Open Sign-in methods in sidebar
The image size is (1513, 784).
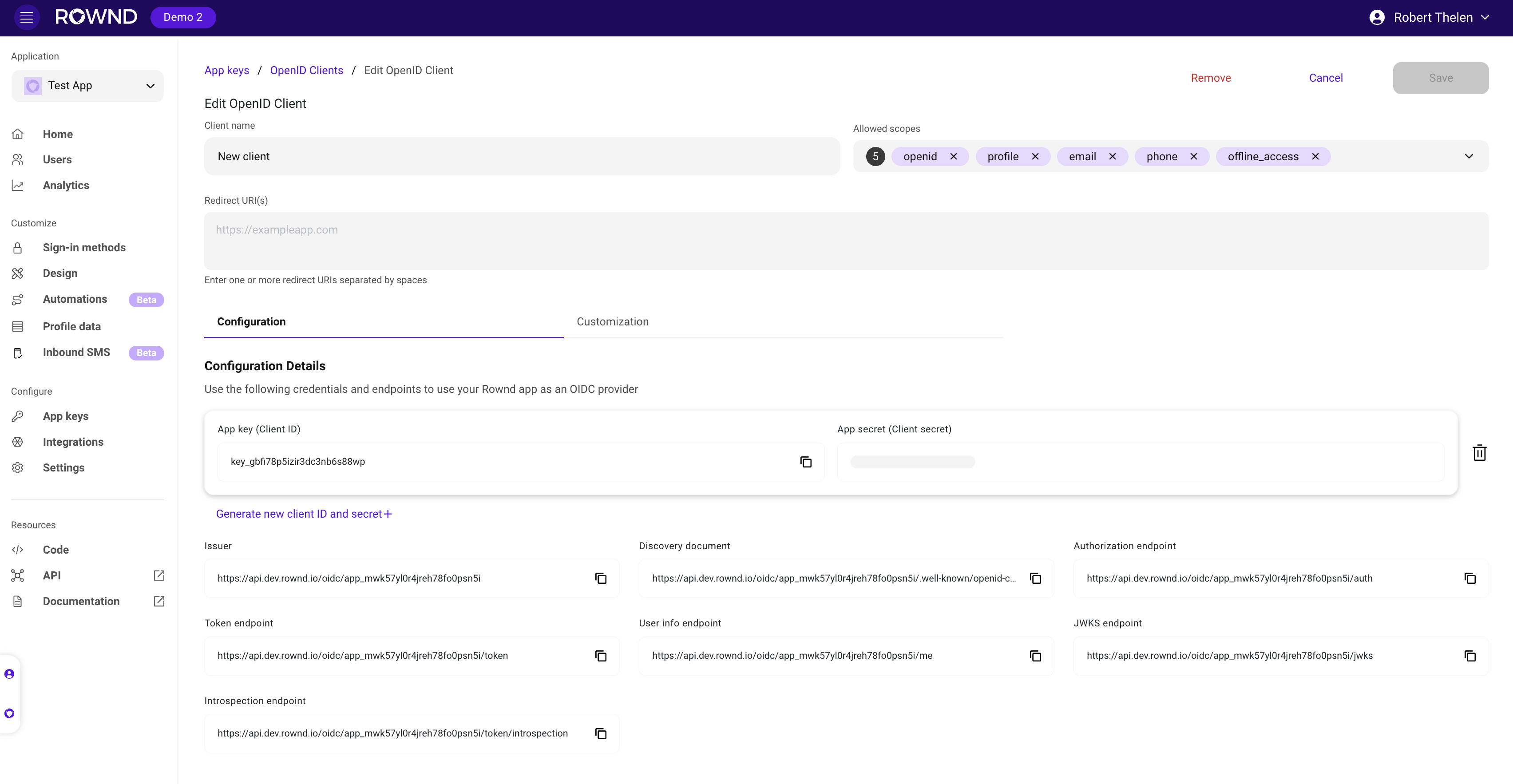tap(84, 248)
